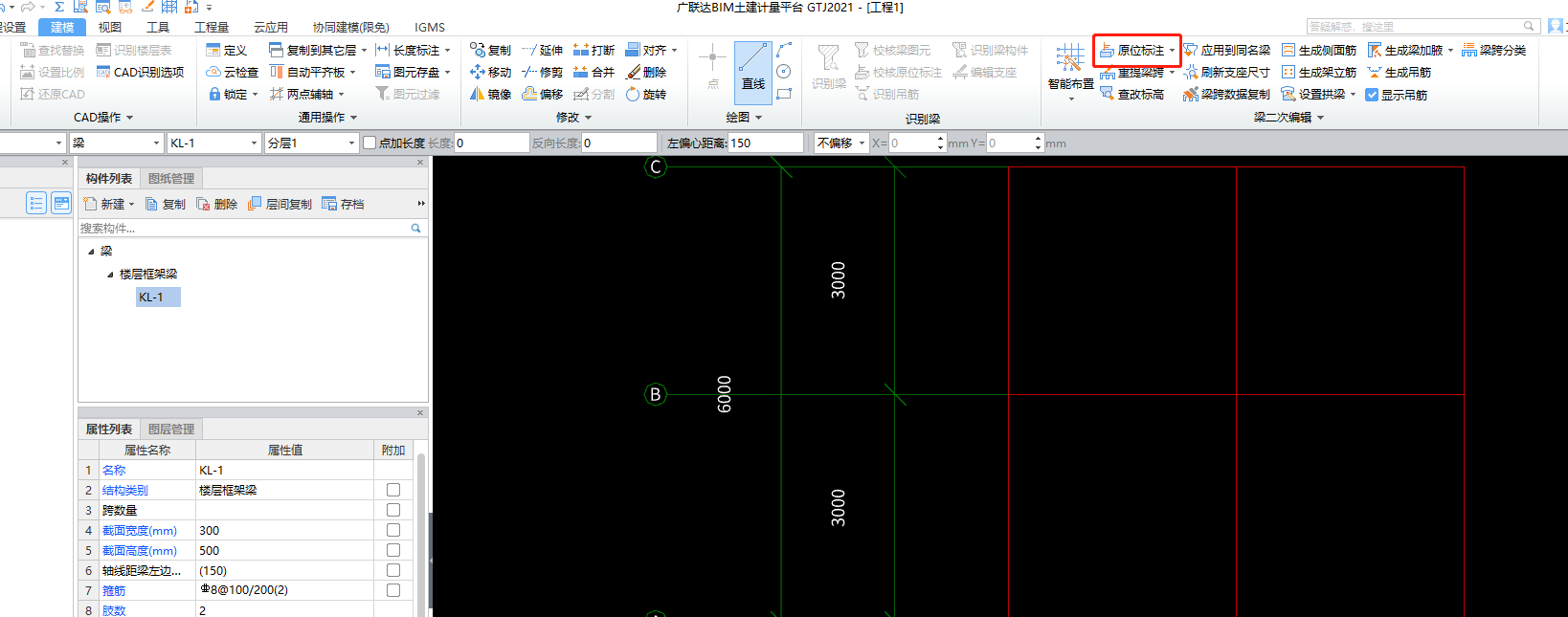Click 生成吊筋 generate hanger bars
The height and width of the screenshot is (617, 1568).
(1400, 72)
